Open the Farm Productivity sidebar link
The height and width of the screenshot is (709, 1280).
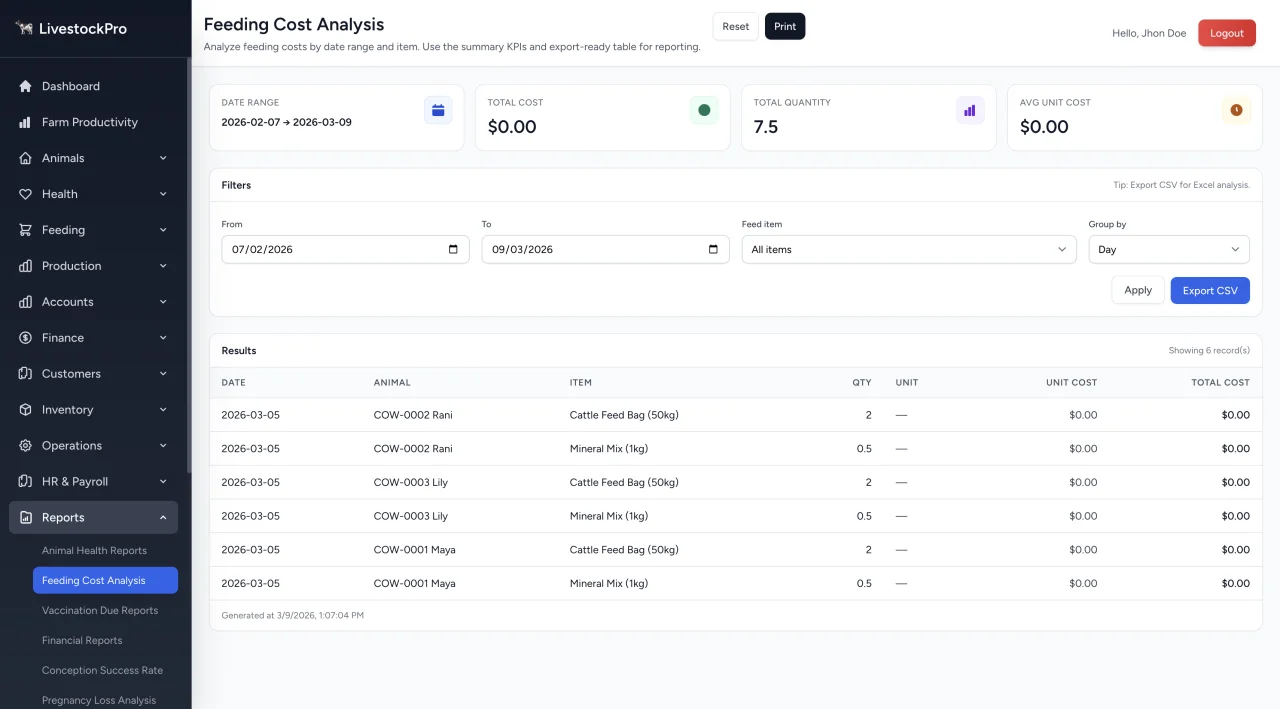94,122
